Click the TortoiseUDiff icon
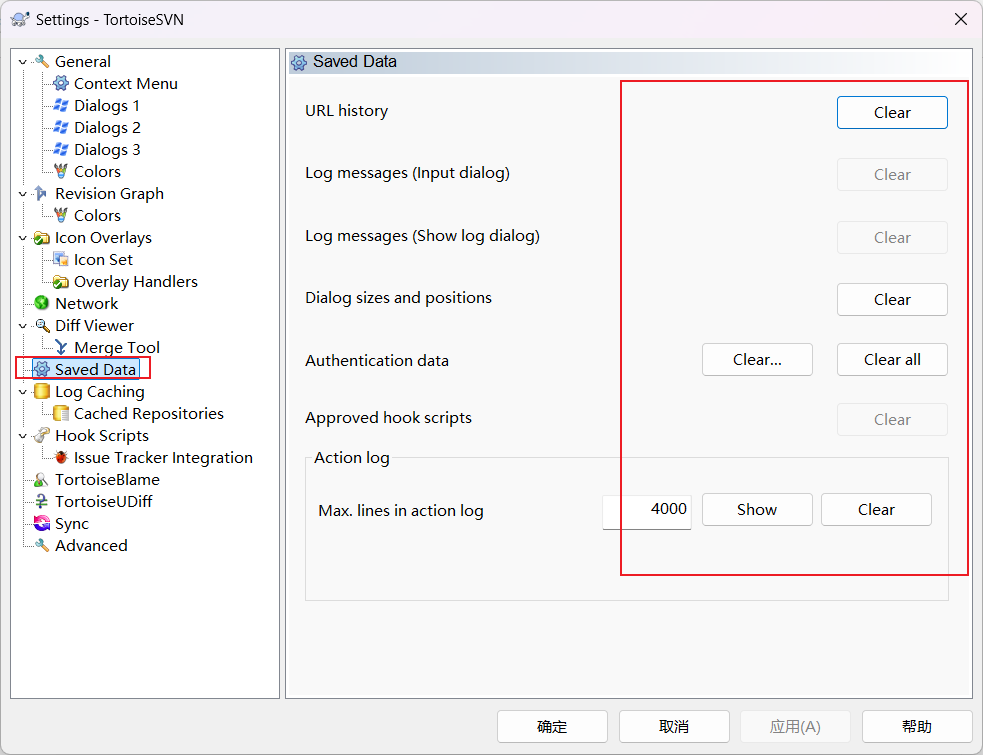The image size is (983, 755). pyautogui.click(x=41, y=502)
